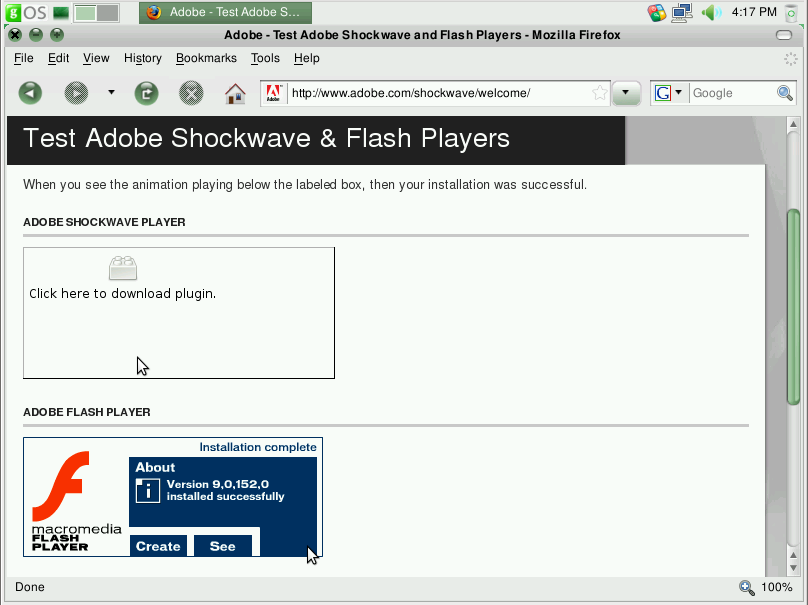
Task: Open the Tools menu
Action: click(265, 58)
